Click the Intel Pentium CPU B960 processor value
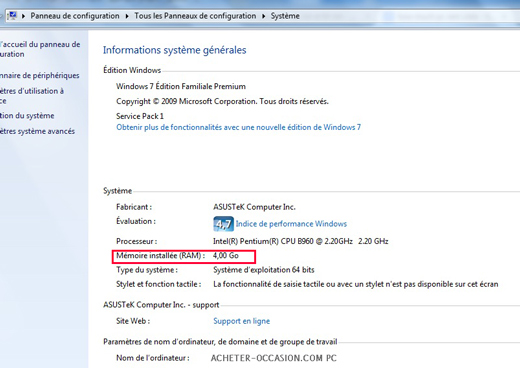520x368 pixels. coord(301,241)
